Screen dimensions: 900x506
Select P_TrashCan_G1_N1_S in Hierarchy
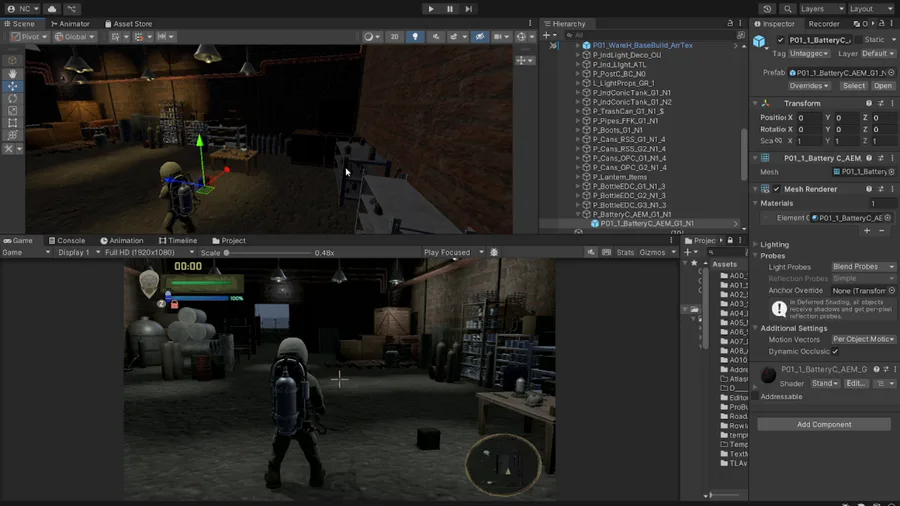pyautogui.click(x=628, y=111)
